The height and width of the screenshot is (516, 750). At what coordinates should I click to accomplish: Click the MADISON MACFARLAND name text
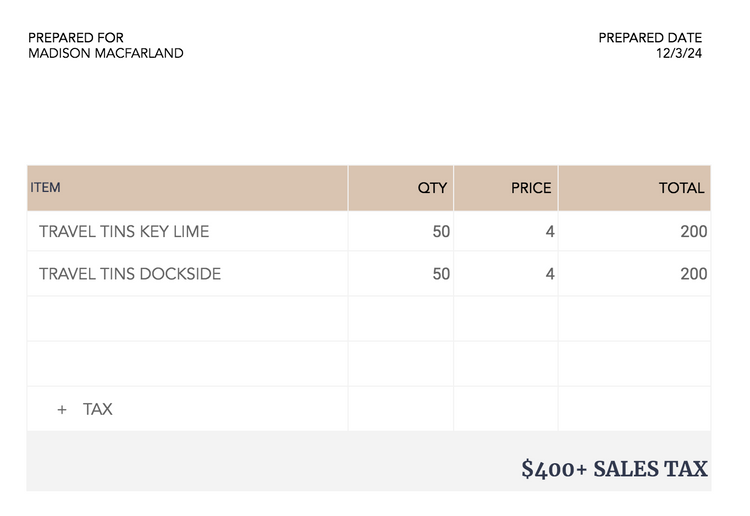pos(106,53)
